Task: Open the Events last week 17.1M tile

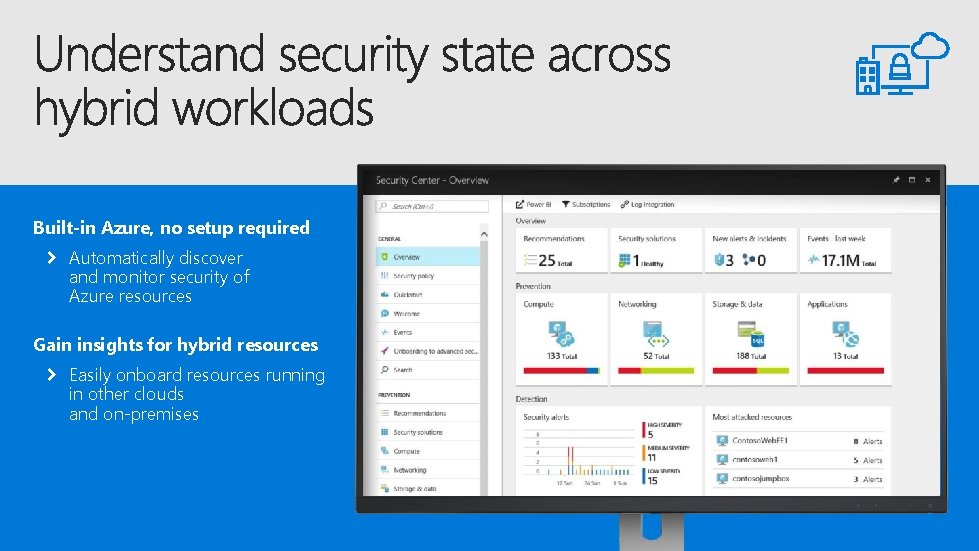Action: [x=845, y=250]
